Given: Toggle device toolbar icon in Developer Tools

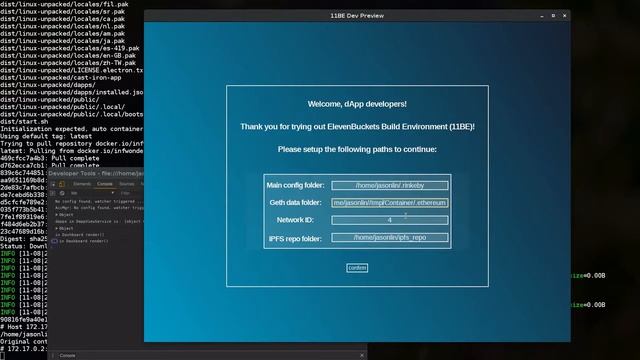Looking at the screenshot, I should [62, 184].
